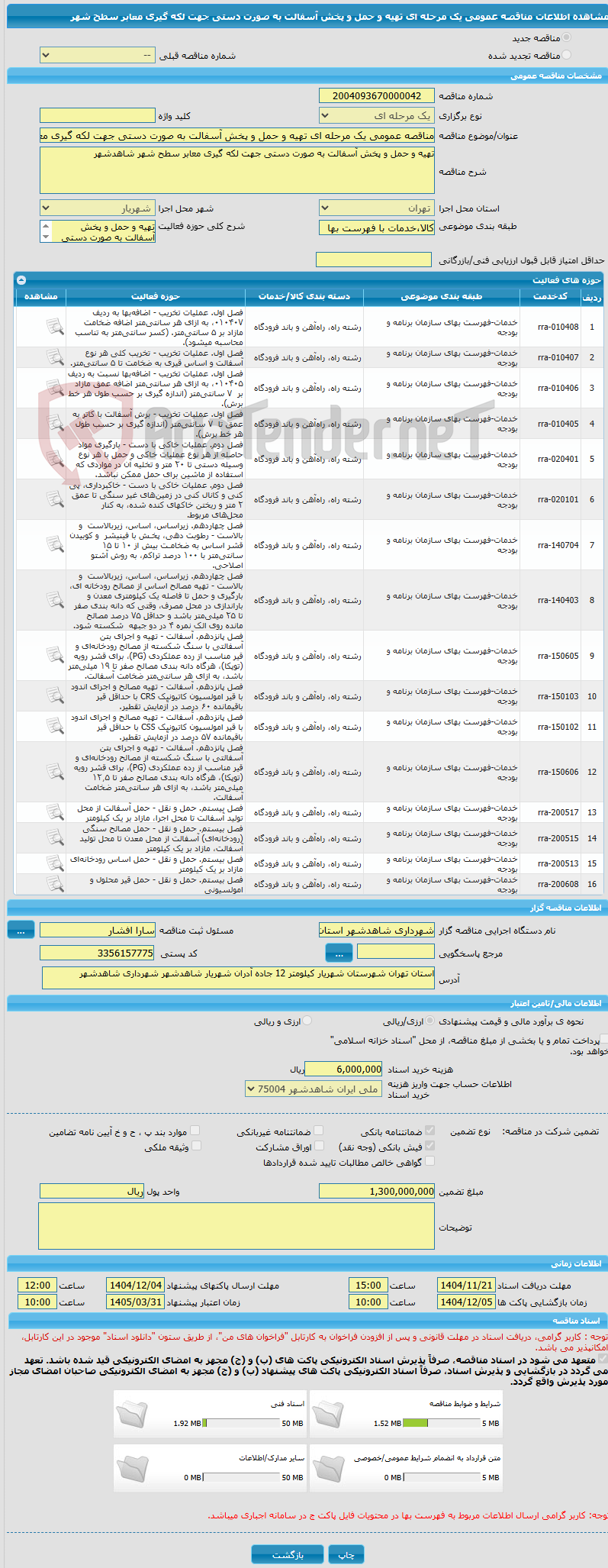This screenshot has width=608, height=1568.
Task: Open magnifier view icon for row rra-010407
Action: click(55, 357)
